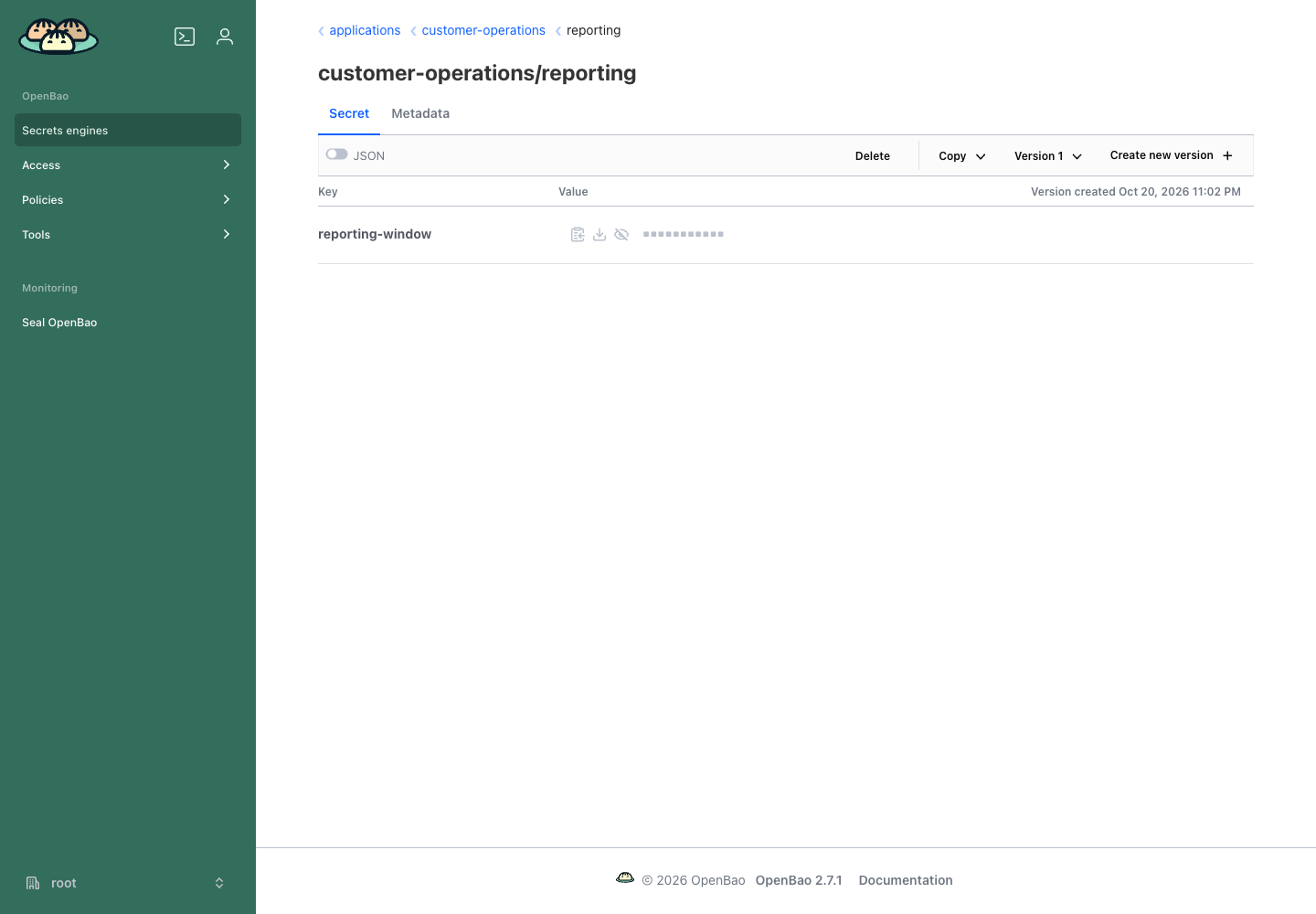Viewport: 1316px width, 914px height.
Task: Open the root namespace picker
Action: [x=126, y=883]
